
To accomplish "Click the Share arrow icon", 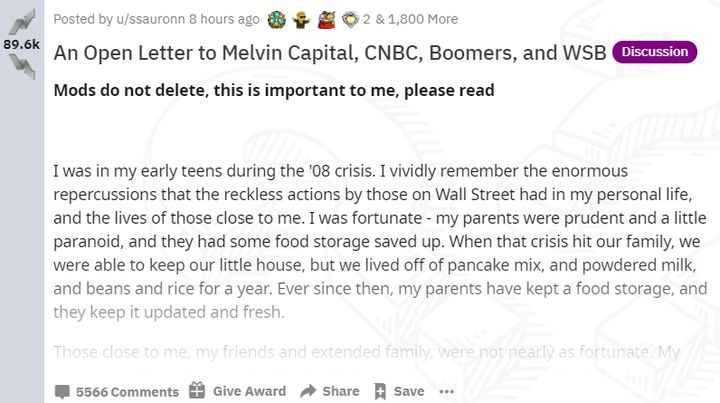I will tap(308, 391).
